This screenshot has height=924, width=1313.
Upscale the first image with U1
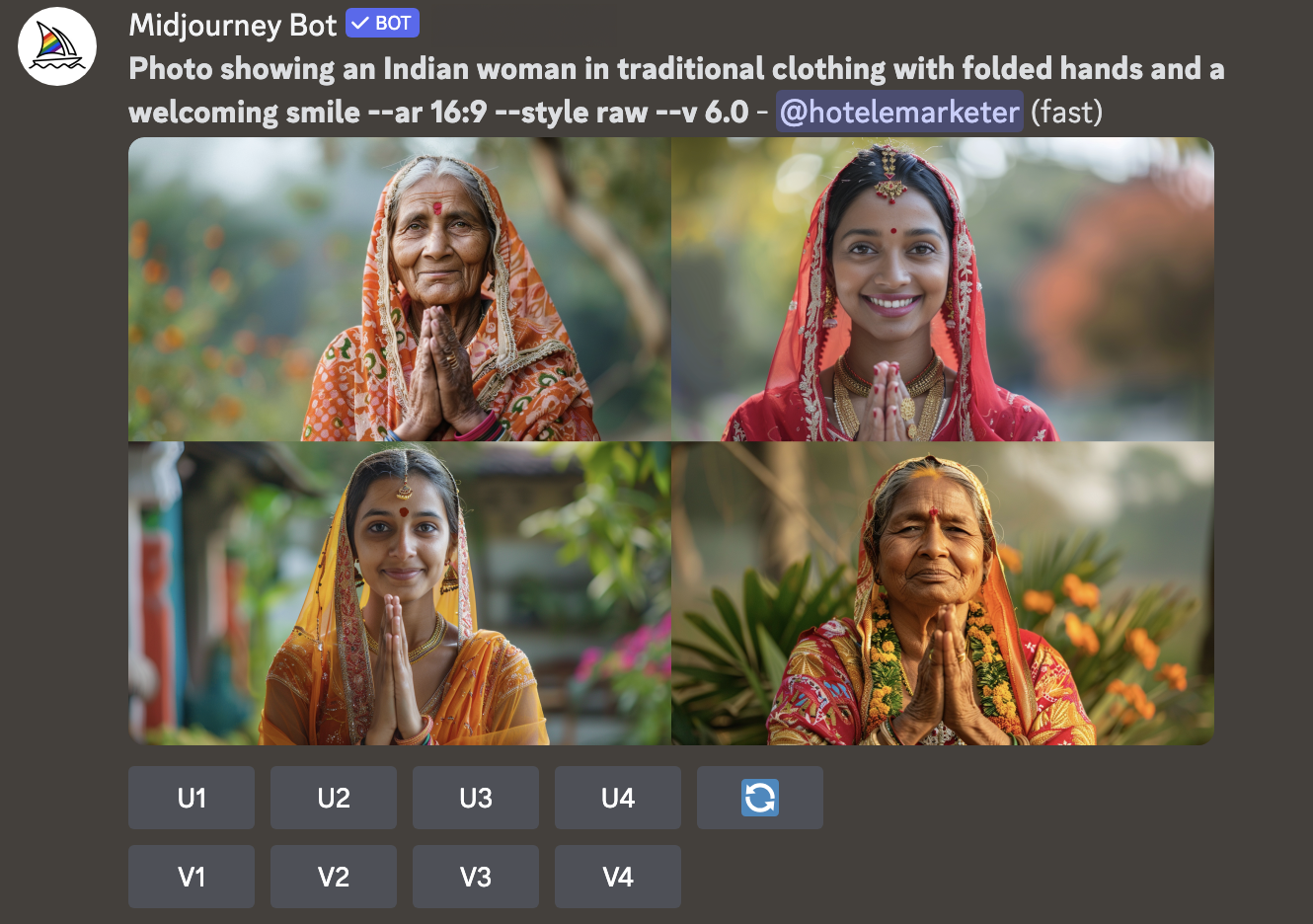tap(192, 798)
